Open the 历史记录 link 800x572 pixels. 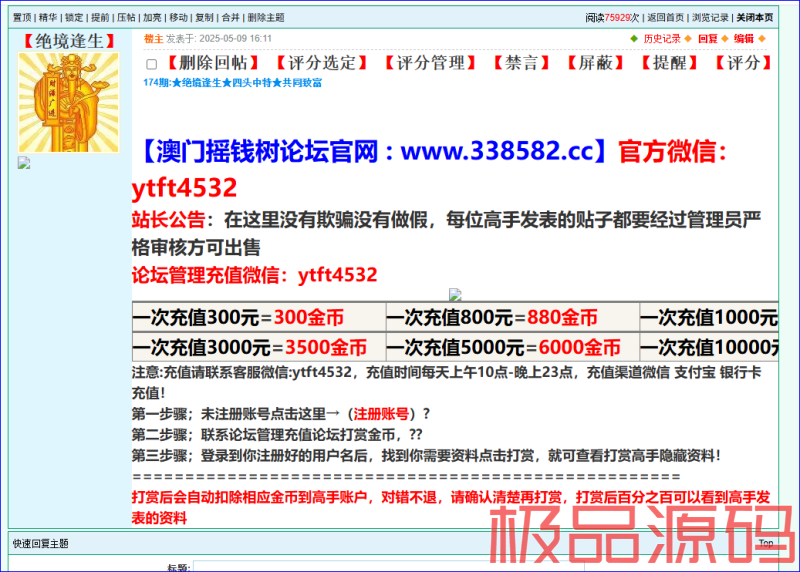[662, 39]
